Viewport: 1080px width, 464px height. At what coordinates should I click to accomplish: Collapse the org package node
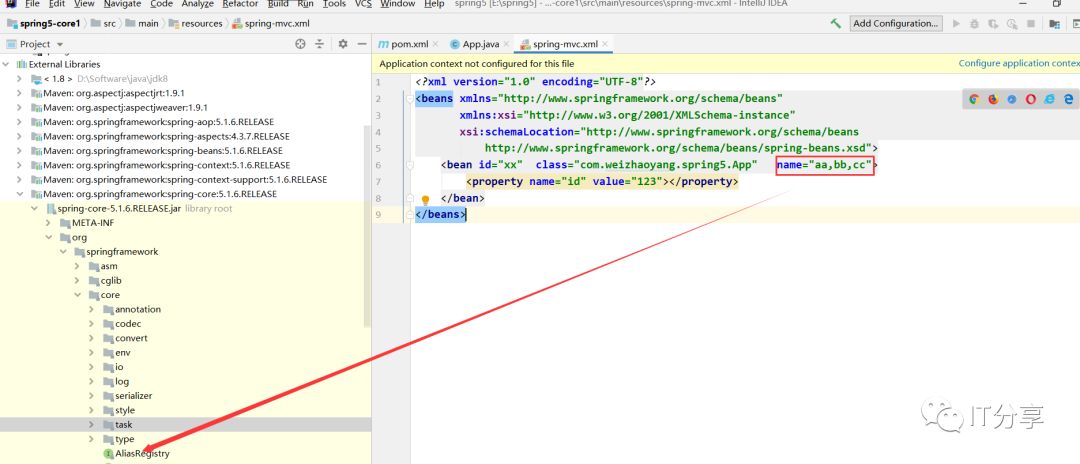click(48, 238)
